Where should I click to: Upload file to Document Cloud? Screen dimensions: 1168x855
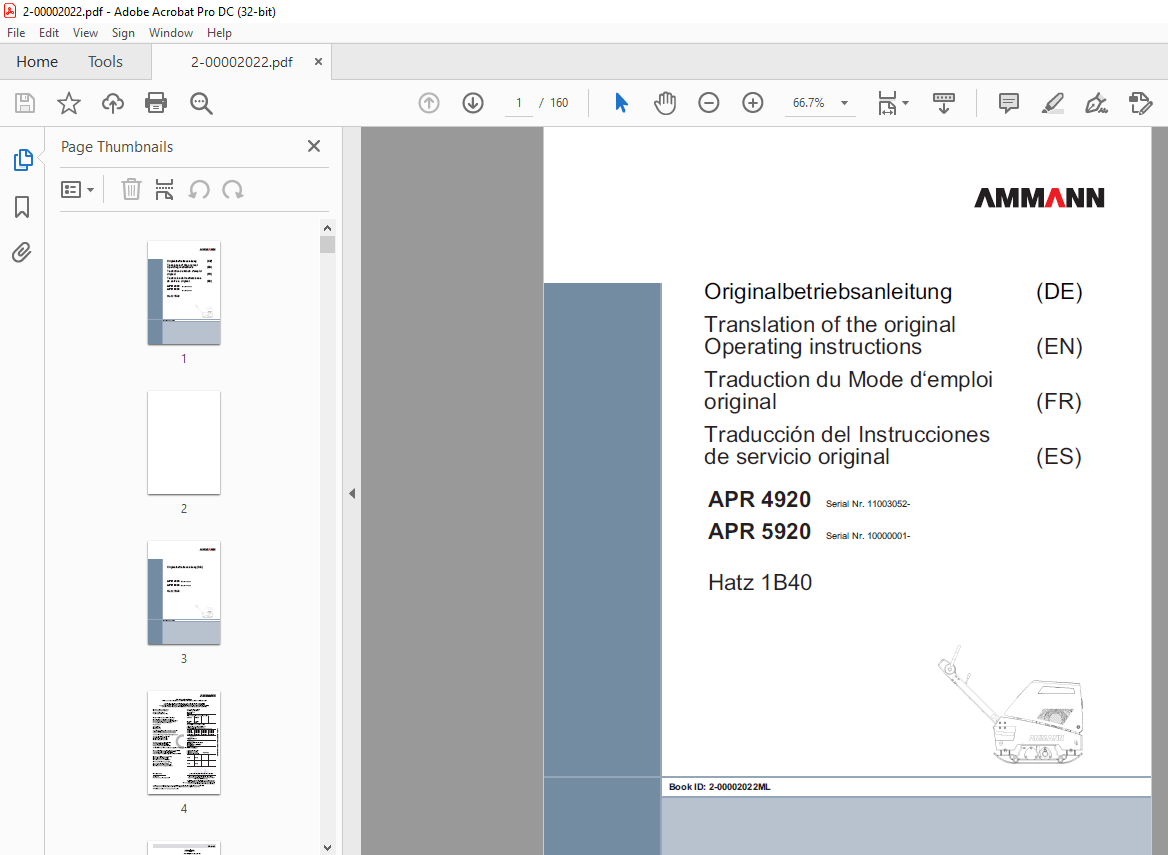click(112, 103)
